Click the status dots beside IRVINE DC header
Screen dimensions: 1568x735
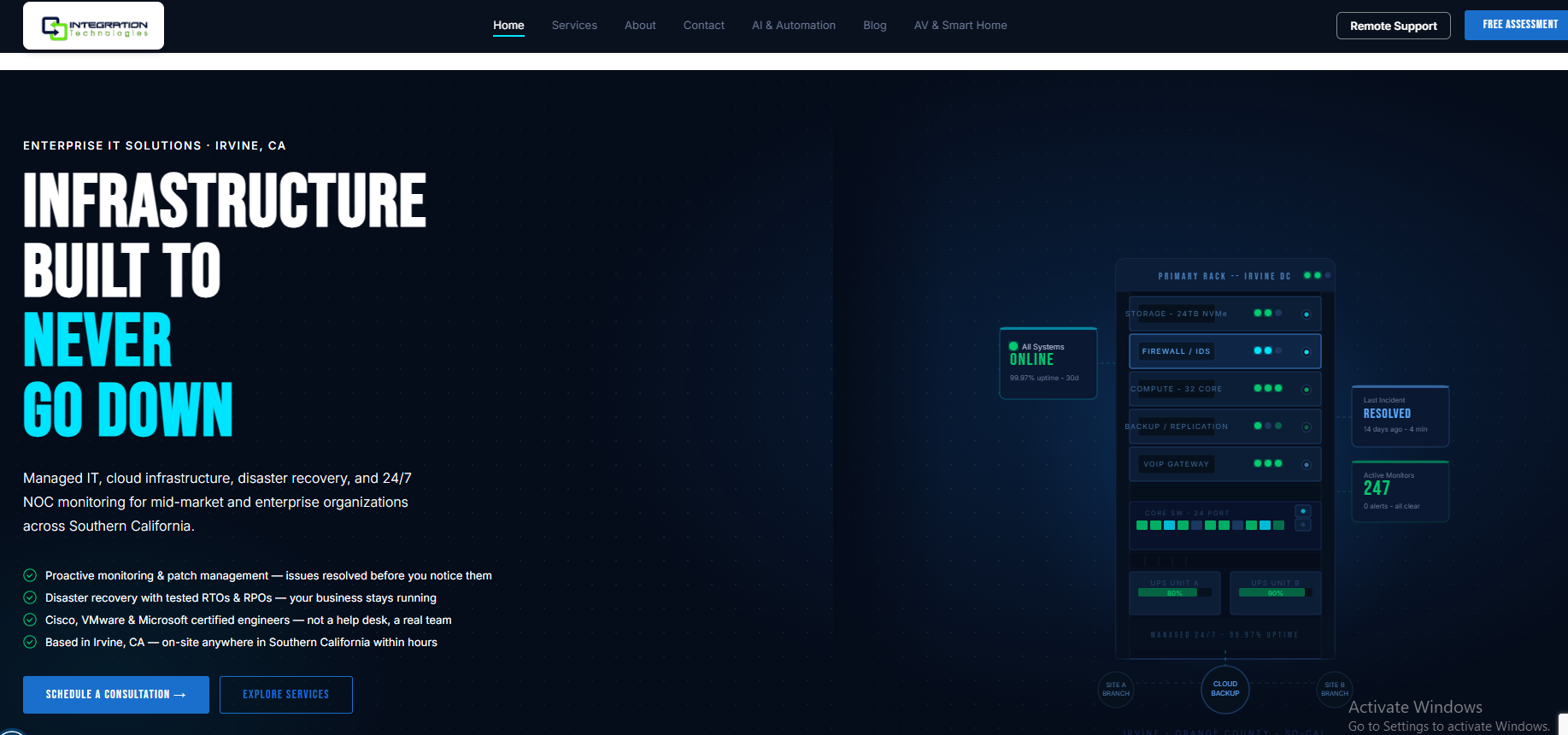[1317, 275]
